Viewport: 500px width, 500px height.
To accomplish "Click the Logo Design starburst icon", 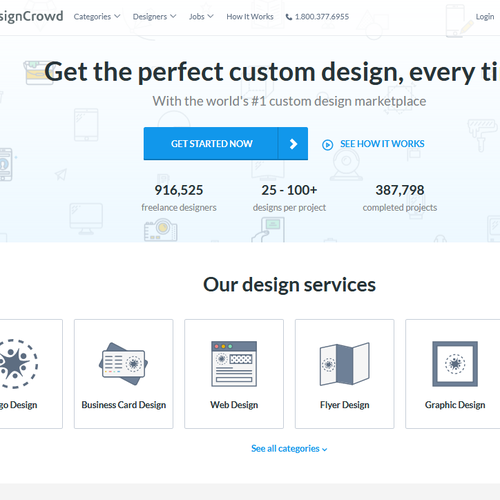I will pos(18,364).
